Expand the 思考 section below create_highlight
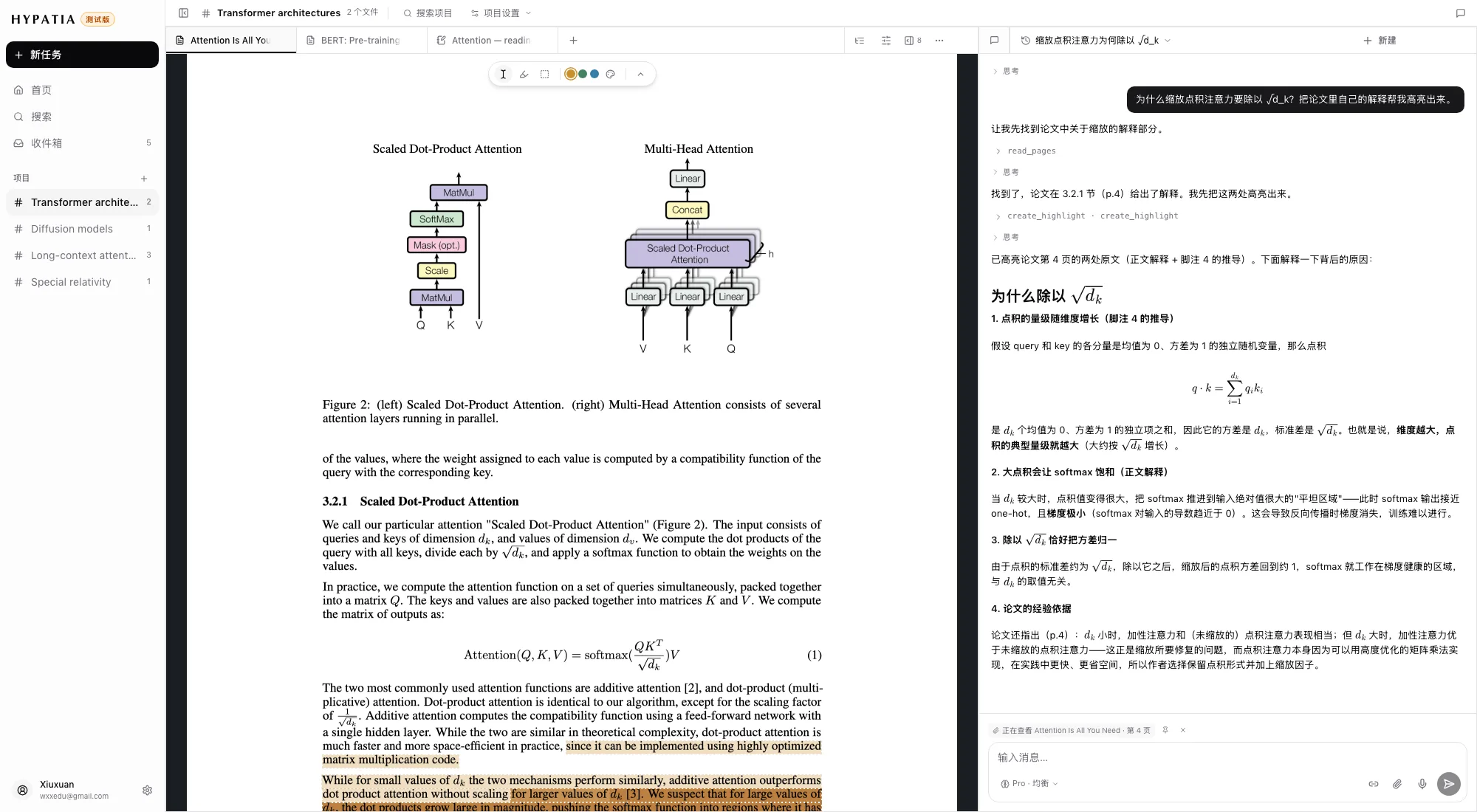Screen dimensions: 1477x812 (1005, 237)
